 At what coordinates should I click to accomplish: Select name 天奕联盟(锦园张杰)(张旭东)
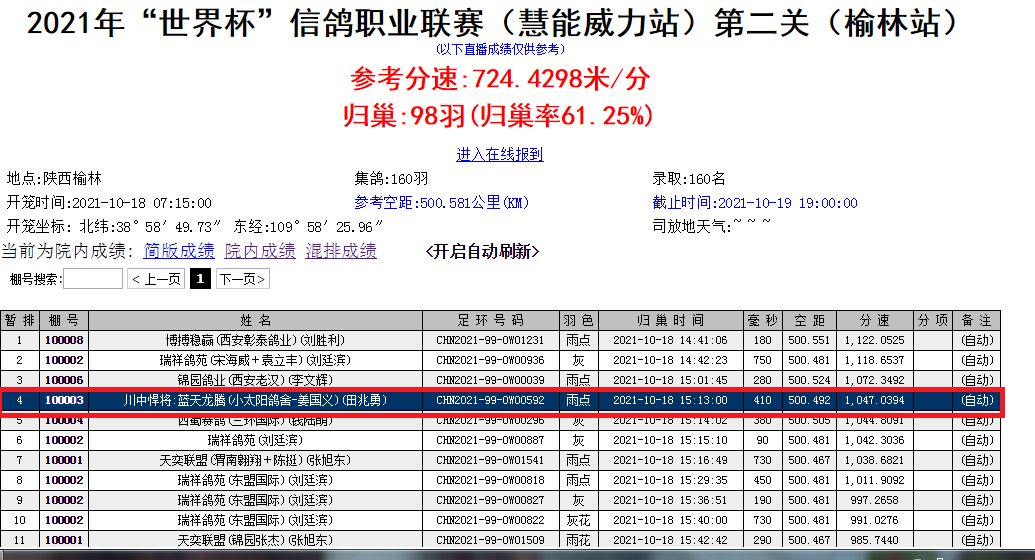click(x=255, y=540)
